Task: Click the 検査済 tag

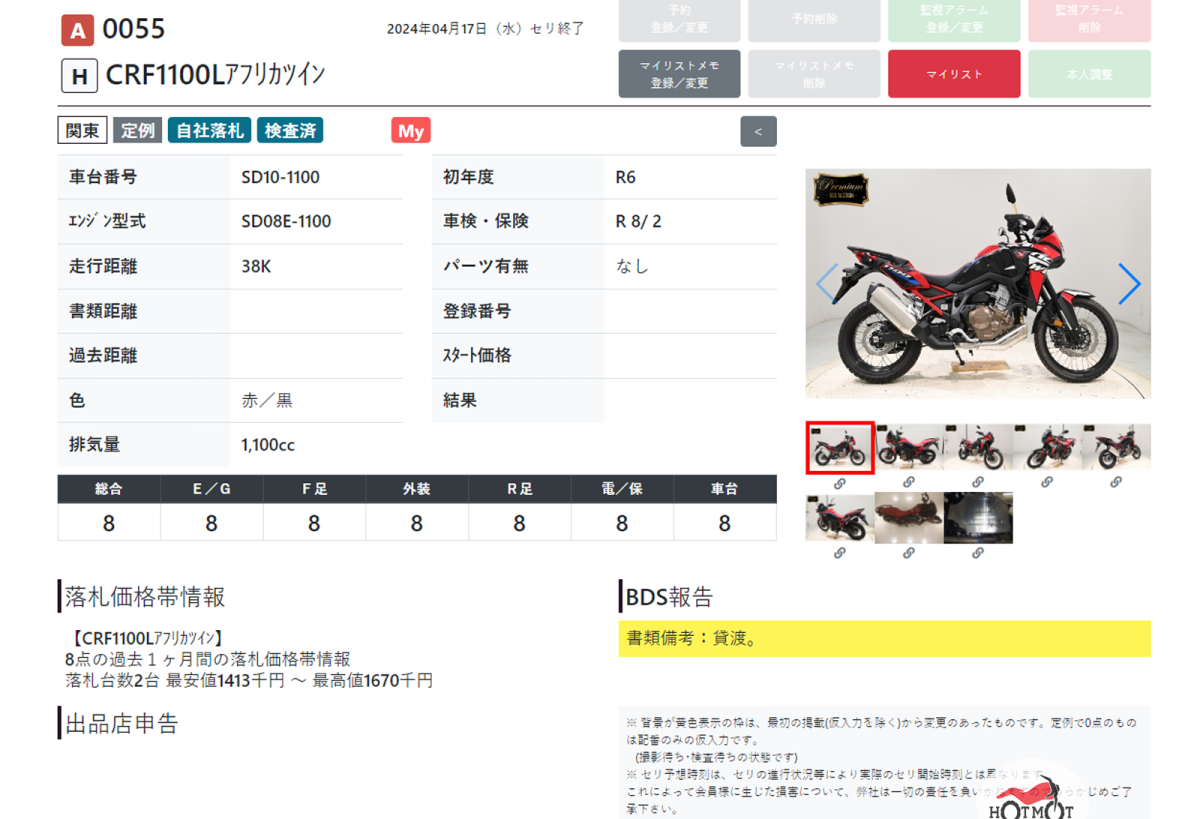Action: 290,131
